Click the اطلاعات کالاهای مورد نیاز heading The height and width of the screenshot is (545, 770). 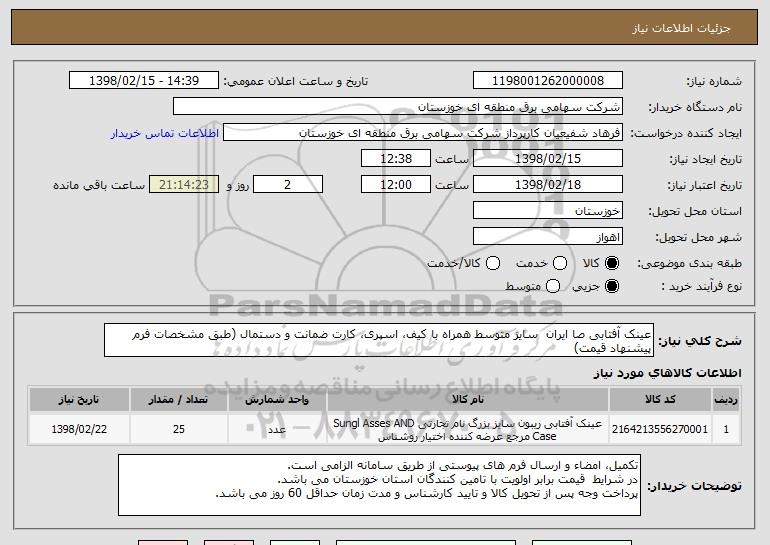[x=667, y=373]
